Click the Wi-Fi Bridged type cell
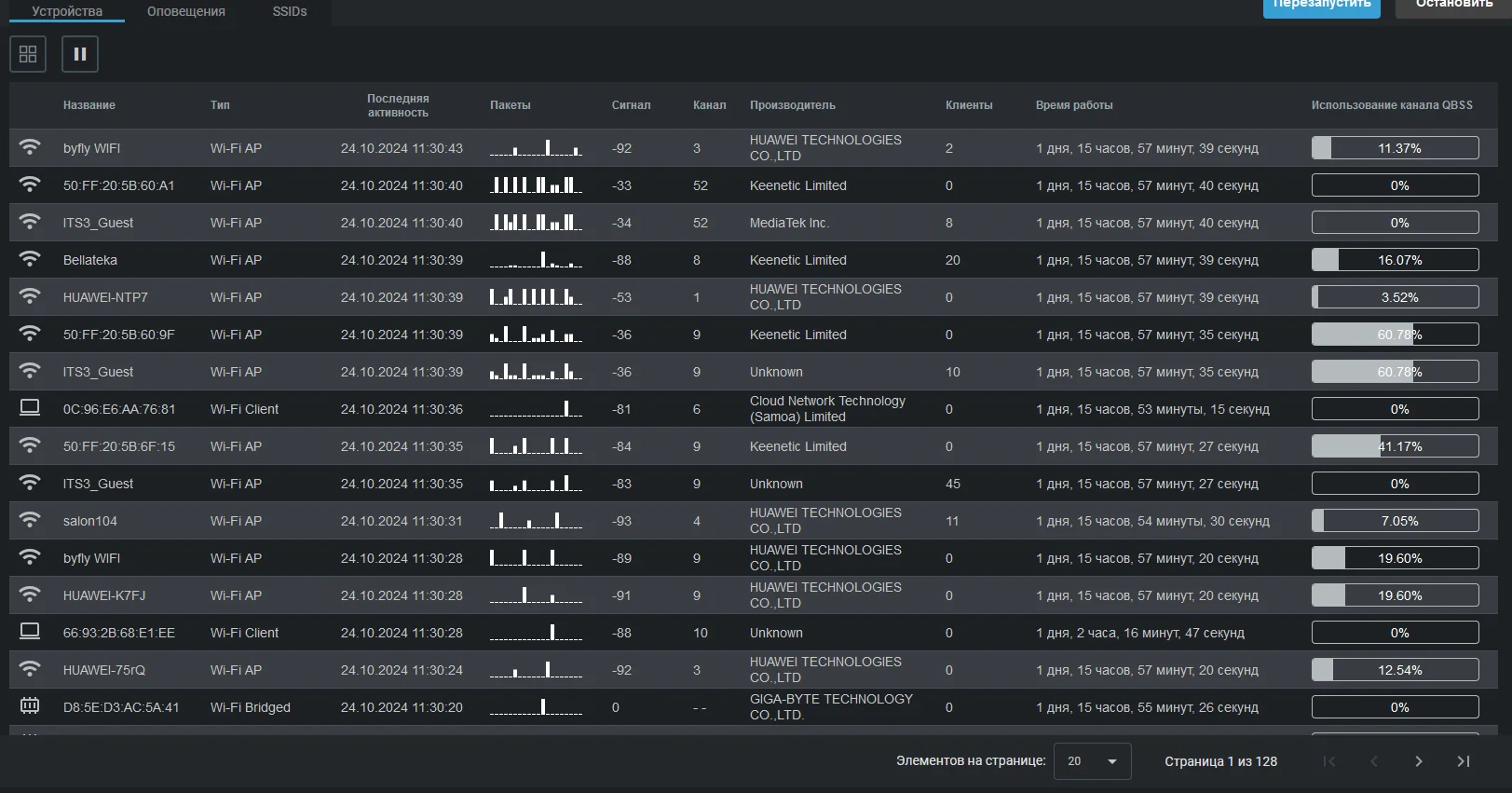Screen dimensions: 1512x793 tap(250, 707)
